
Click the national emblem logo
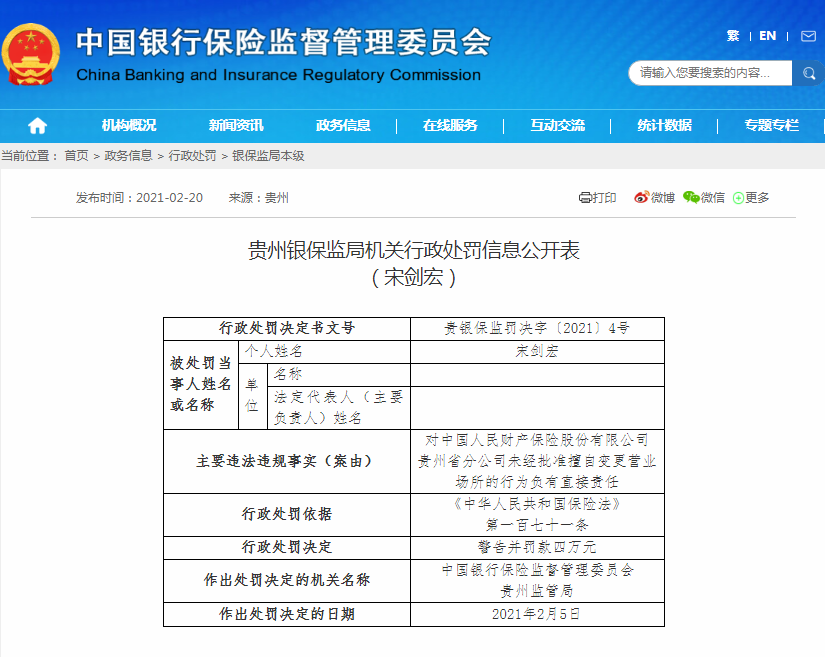pyautogui.click(x=31, y=54)
